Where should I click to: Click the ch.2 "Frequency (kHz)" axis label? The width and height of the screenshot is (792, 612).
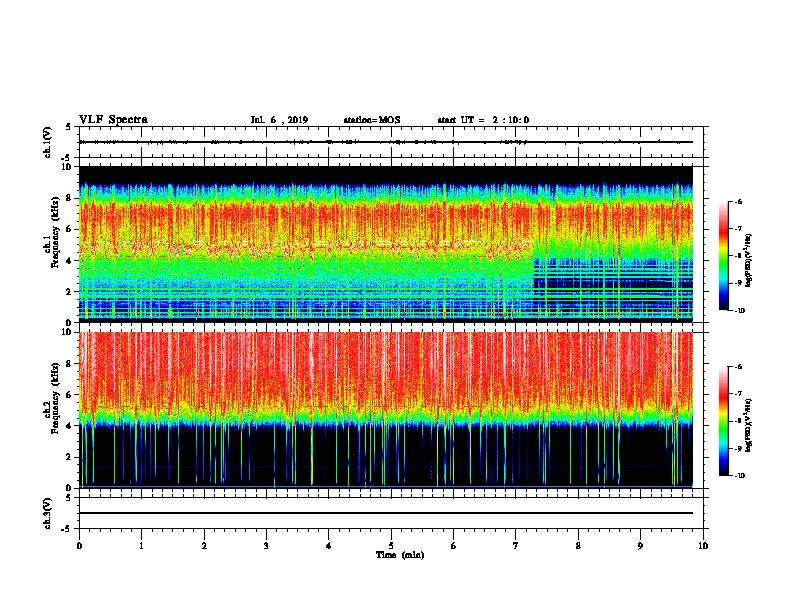tap(56, 399)
